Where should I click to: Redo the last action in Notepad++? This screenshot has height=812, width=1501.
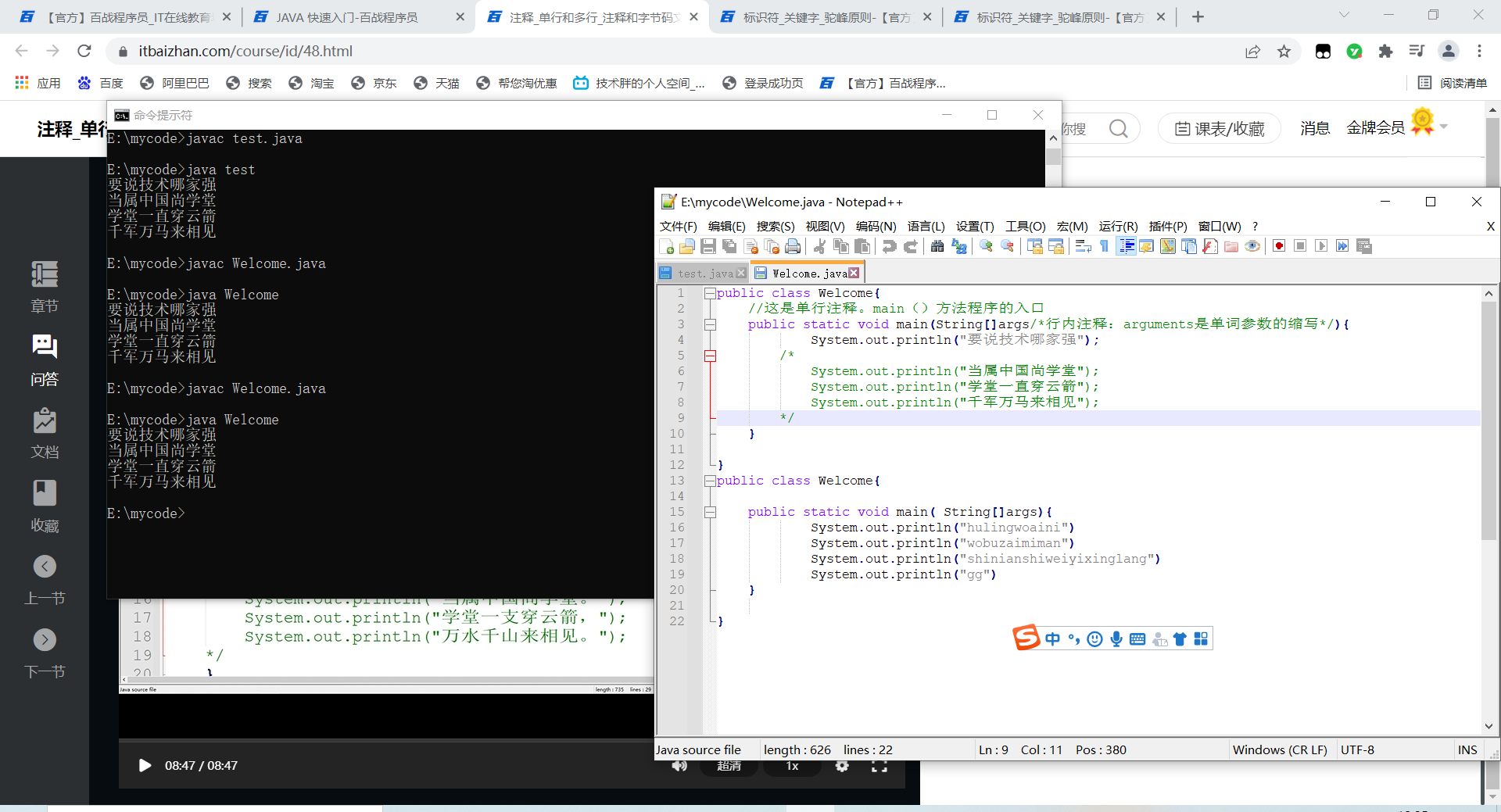(x=910, y=247)
